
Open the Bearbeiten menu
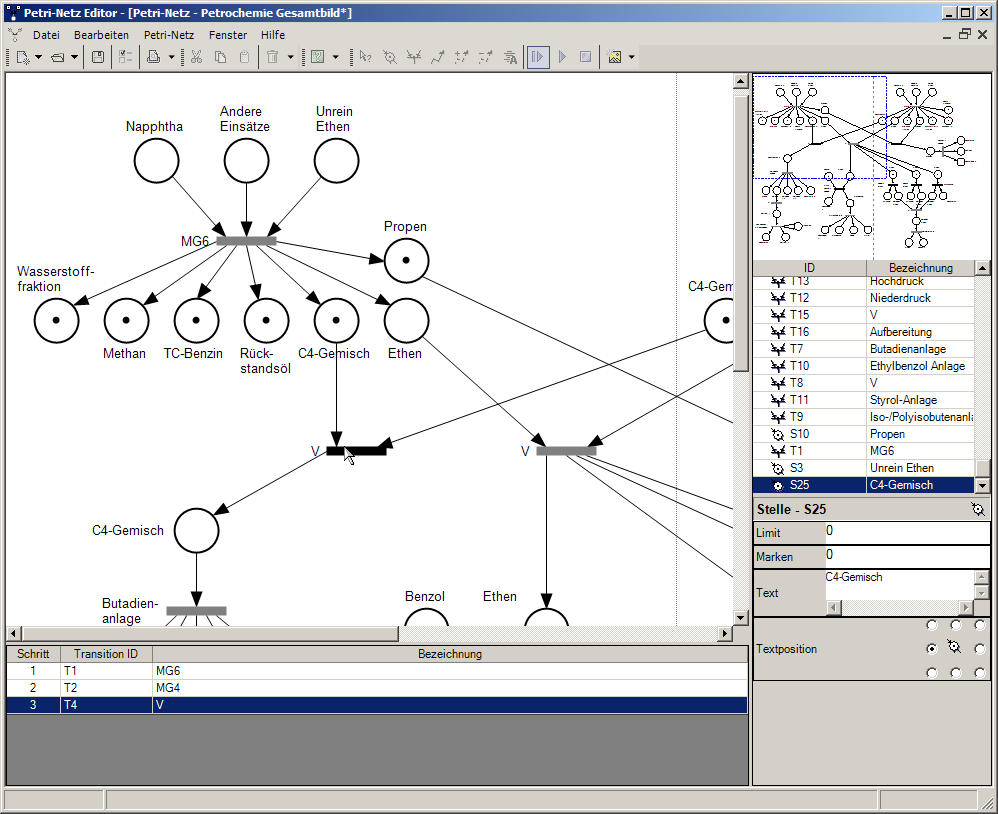[x=101, y=35]
